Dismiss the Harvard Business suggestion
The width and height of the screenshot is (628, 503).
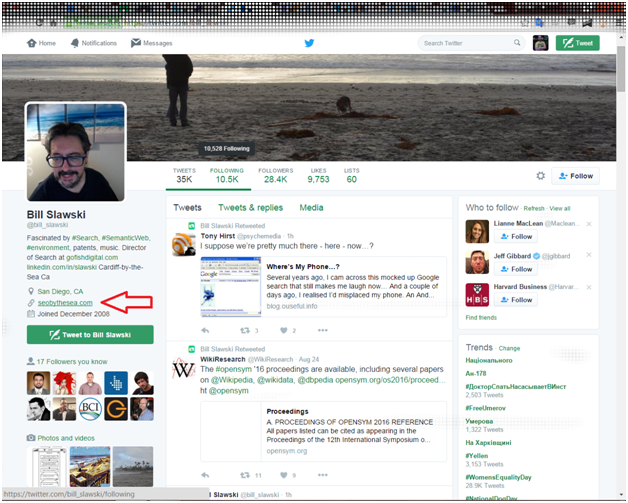(x=589, y=287)
